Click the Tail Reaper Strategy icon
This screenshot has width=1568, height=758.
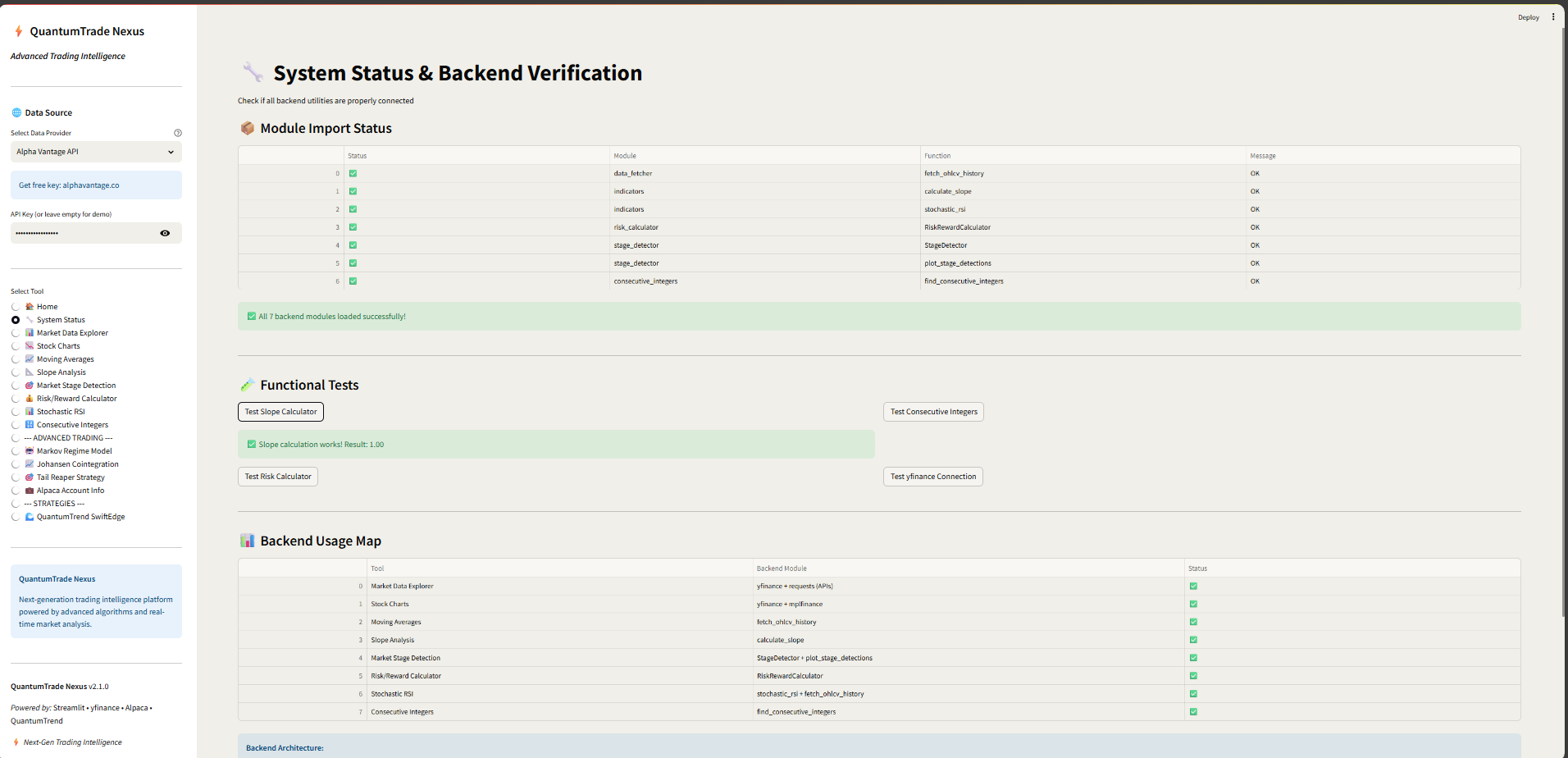[x=30, y=477]
